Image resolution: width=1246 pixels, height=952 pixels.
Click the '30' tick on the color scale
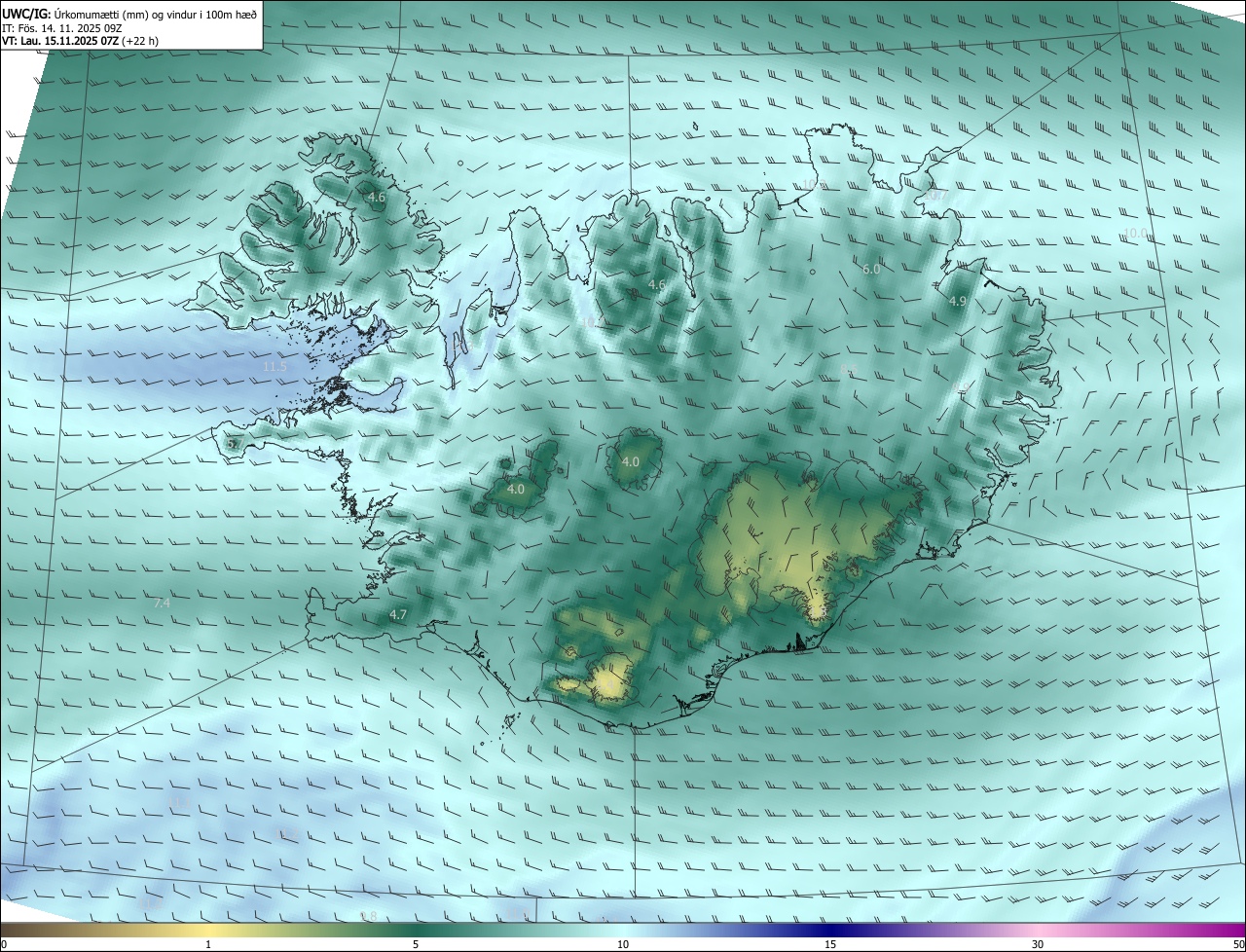point(1038,945)
